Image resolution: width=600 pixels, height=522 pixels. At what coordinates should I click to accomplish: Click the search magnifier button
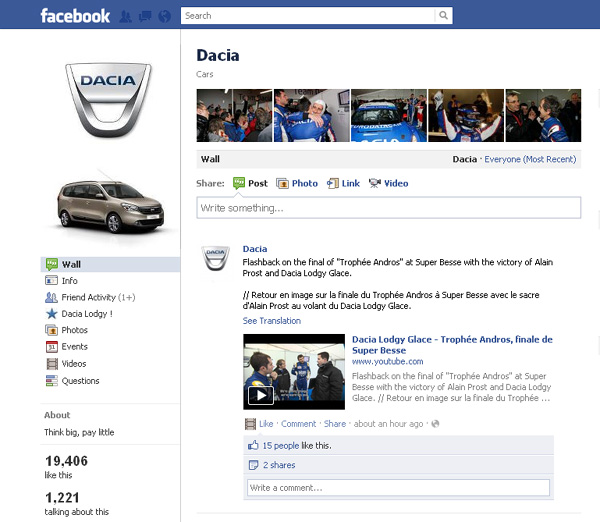444,15
